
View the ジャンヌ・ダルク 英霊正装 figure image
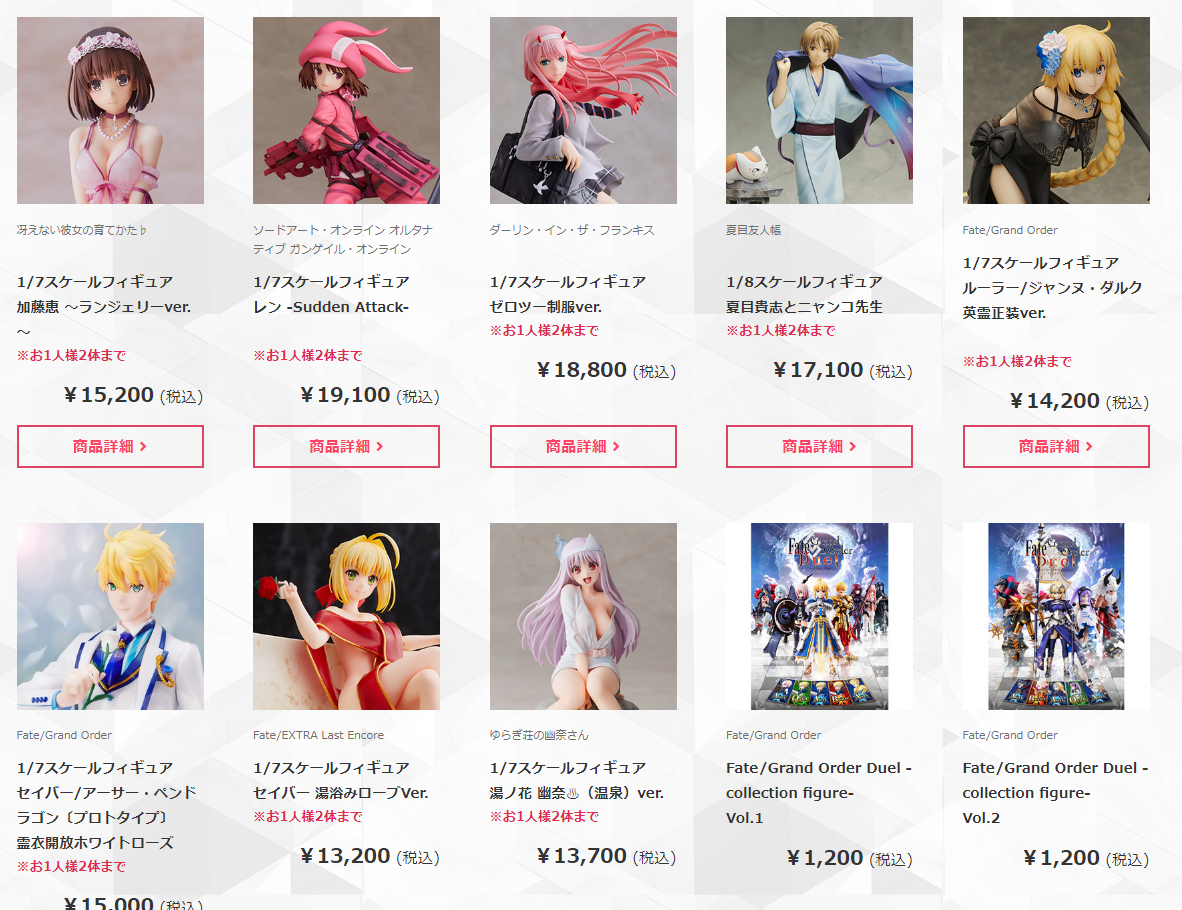click(1055, 111)
